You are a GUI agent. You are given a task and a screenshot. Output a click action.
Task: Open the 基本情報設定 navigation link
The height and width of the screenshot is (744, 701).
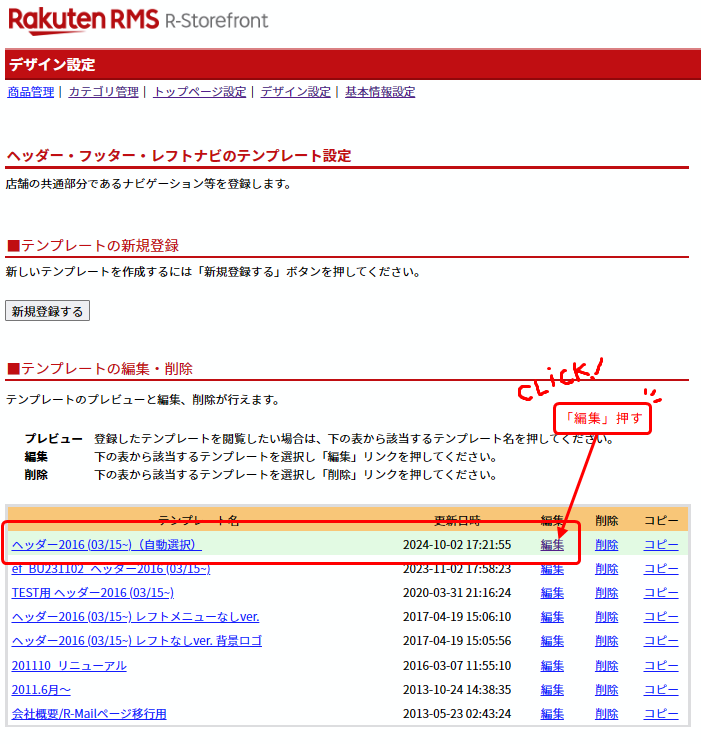(380, 92)
